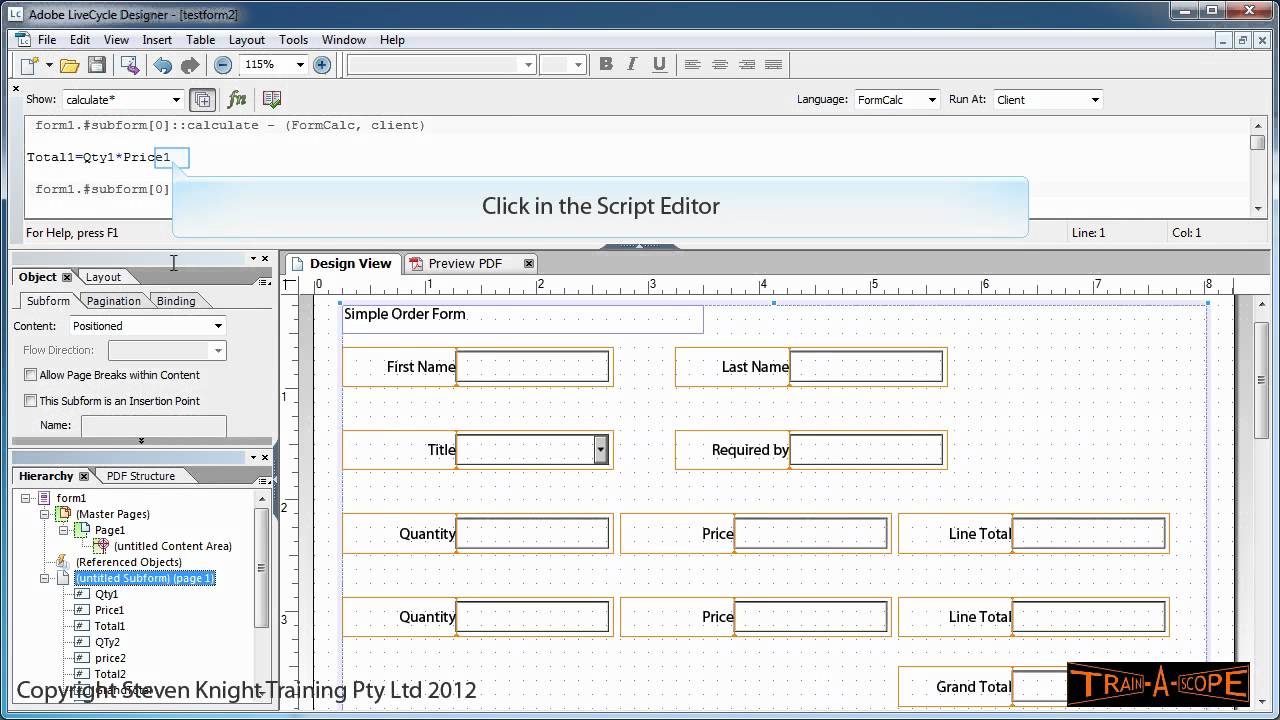Switch to the PDF Structure tab
1280x720 pixels.
click(141, 476)
